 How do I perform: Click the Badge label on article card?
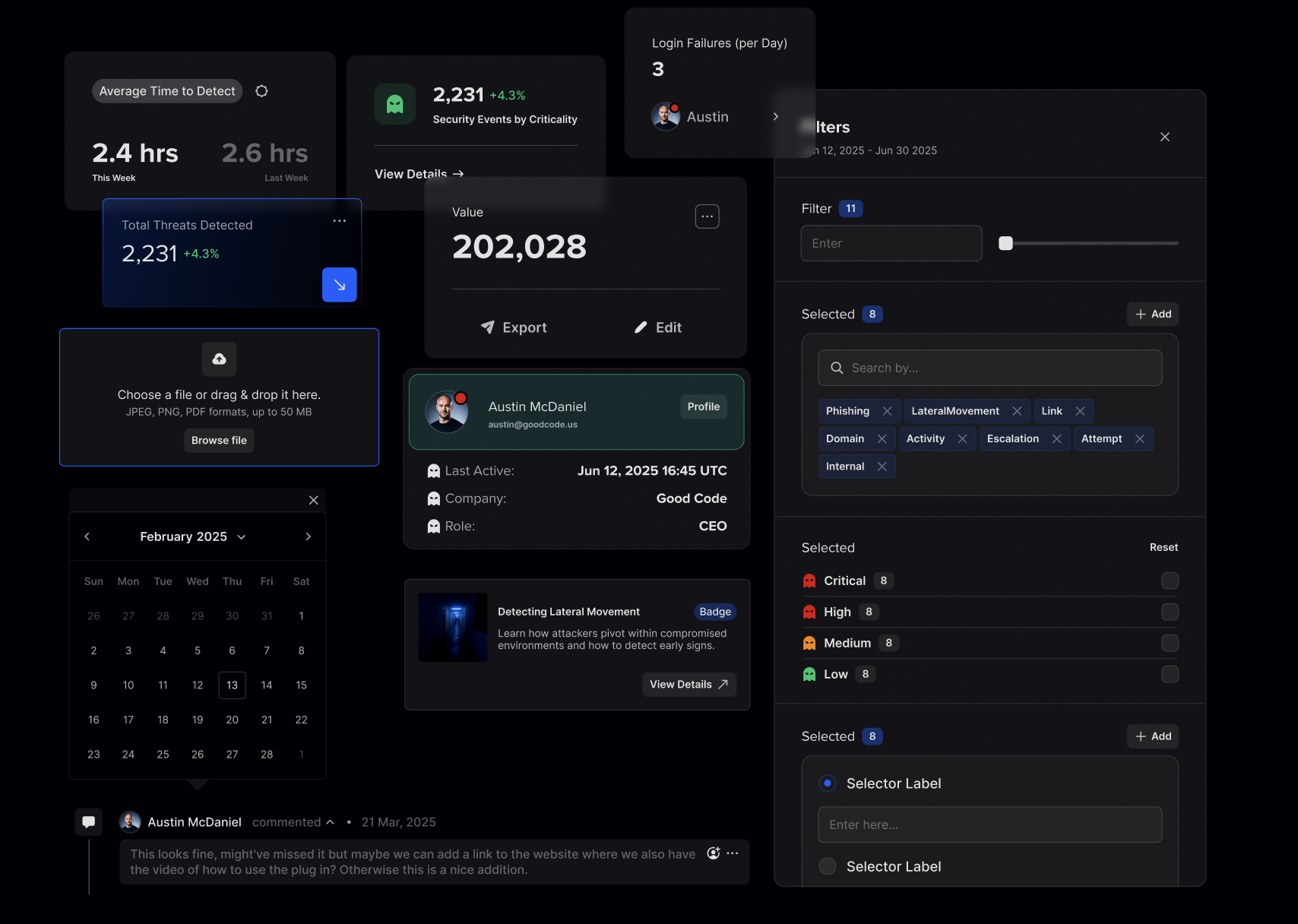[715, 612]
